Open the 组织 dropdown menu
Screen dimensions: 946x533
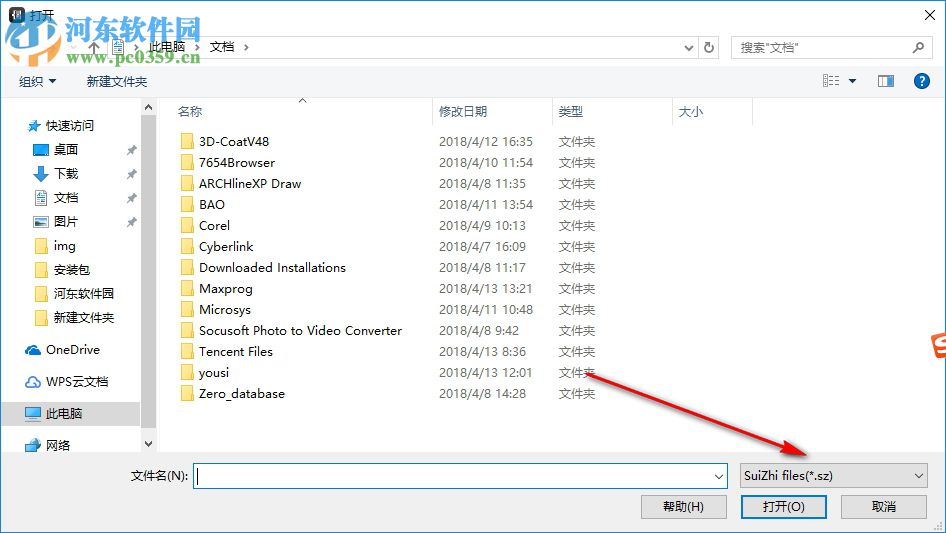(x=37, y=81)
